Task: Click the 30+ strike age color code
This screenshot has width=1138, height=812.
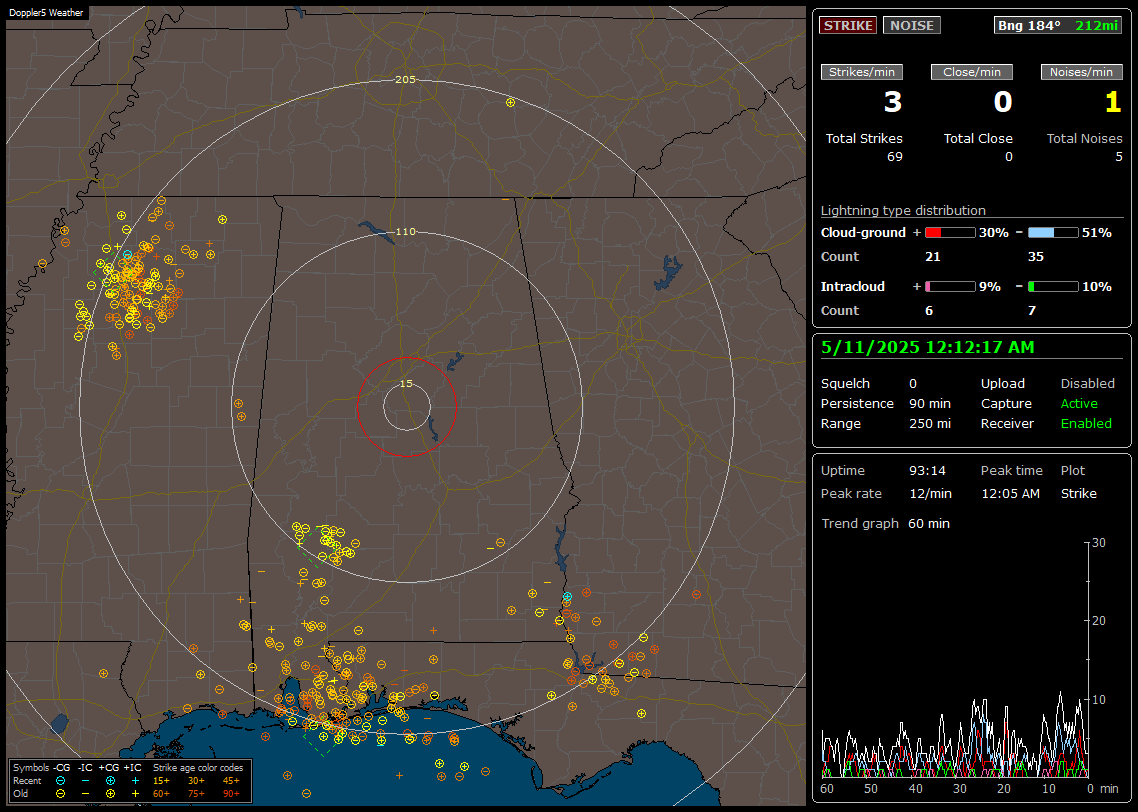Action: [196, 781]
